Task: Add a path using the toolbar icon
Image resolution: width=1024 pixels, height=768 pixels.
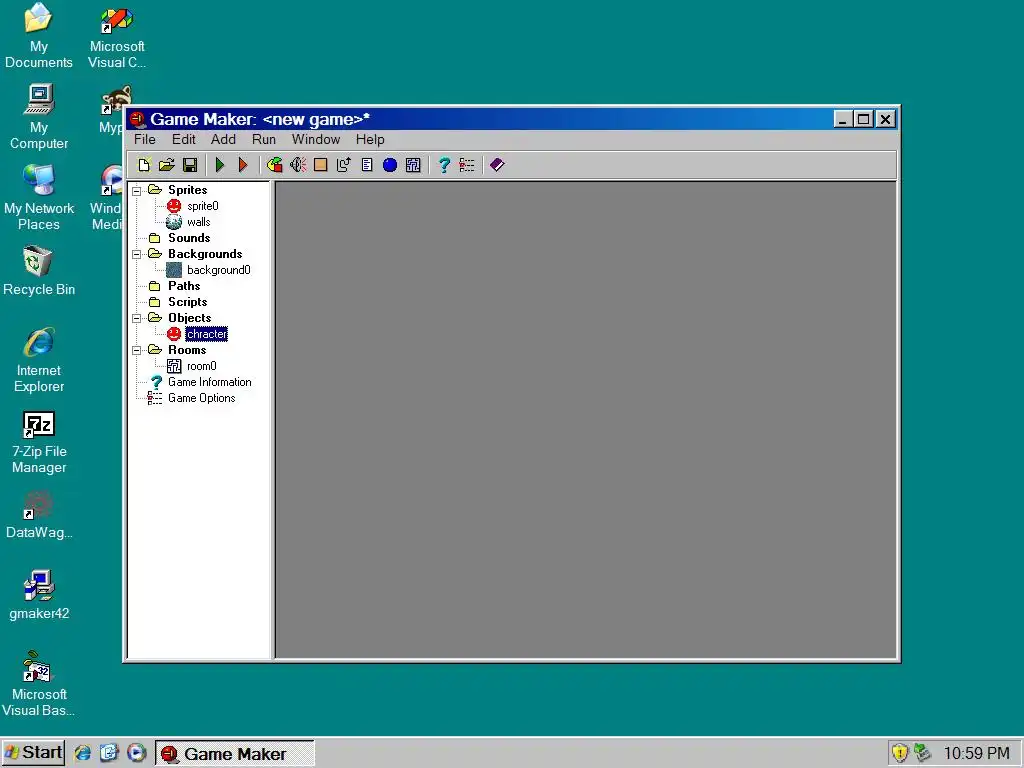Action: point(344,165)
